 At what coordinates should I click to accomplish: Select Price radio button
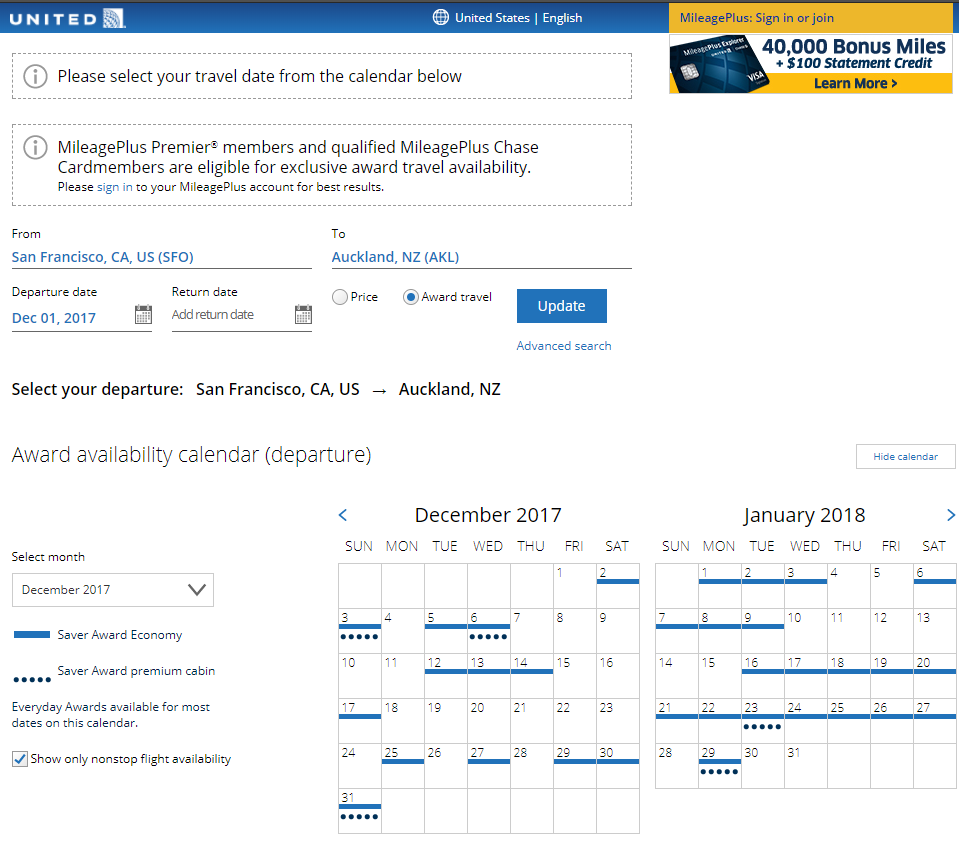(339, 297)
